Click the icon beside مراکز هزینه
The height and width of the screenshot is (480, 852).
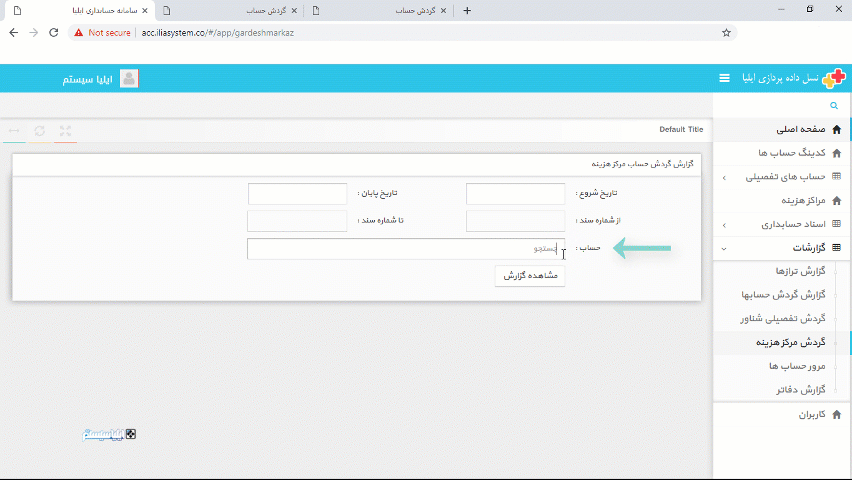[x=837, y=201]
